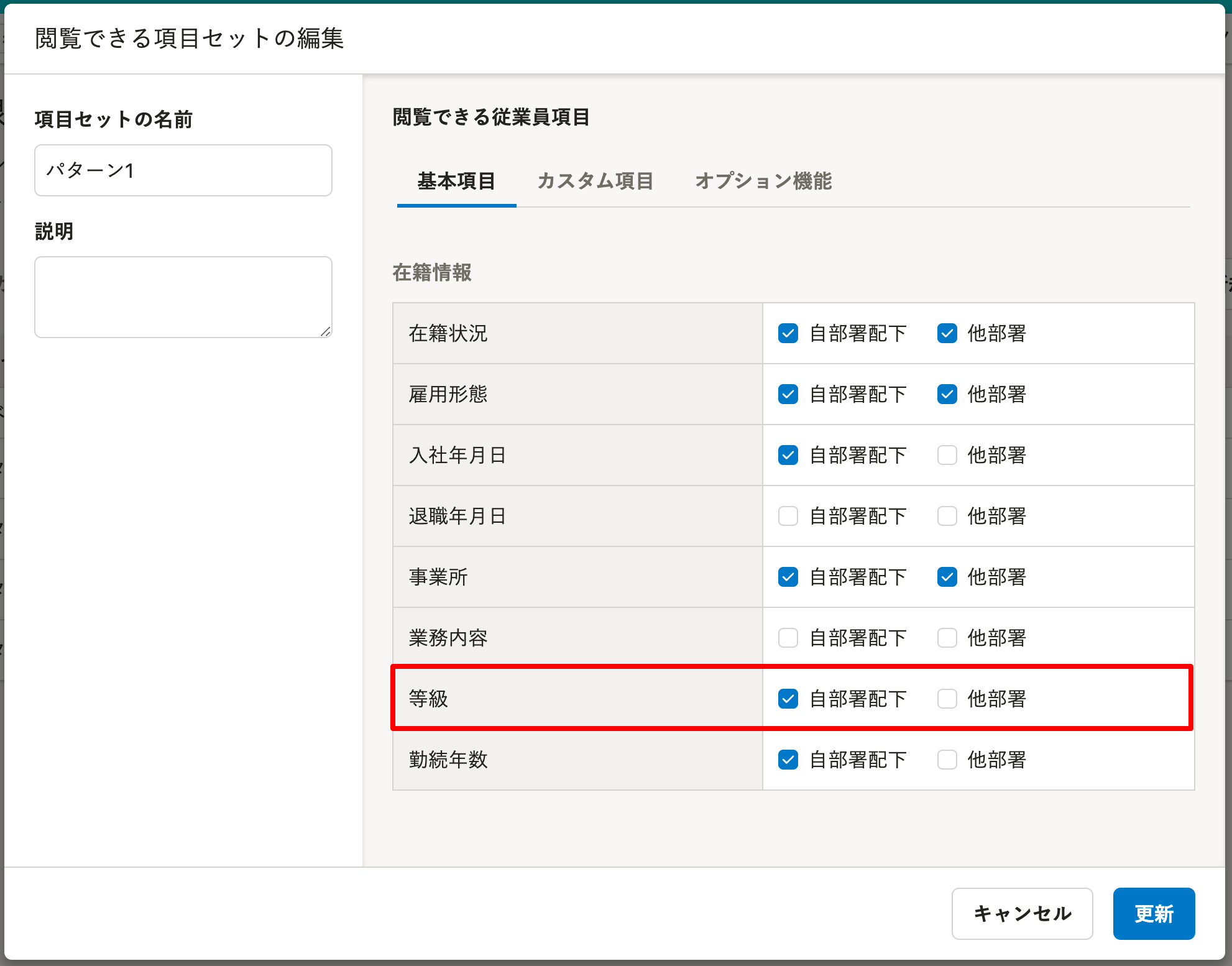Viewport: 1232px width, 966px height.
Task: Click the 等級 row label
Action: pos(428,699)
